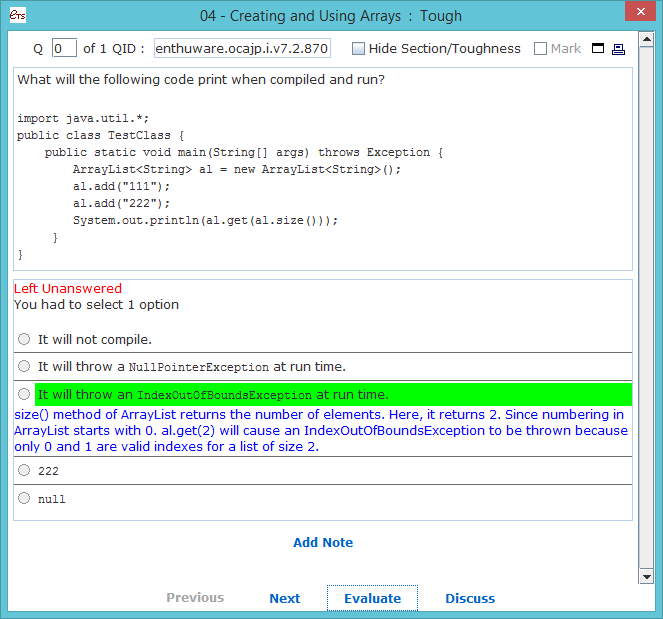Click the Previous button
The height and width of the screenshot is (619, 663).
pyautogui.click(x=195, y=598)
